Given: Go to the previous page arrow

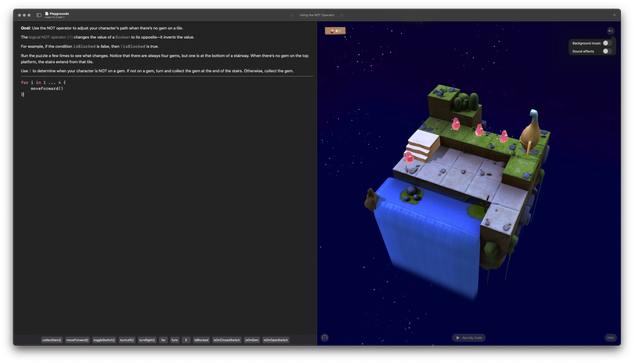Looking at the screenshot, I should [x=292, y=15].
